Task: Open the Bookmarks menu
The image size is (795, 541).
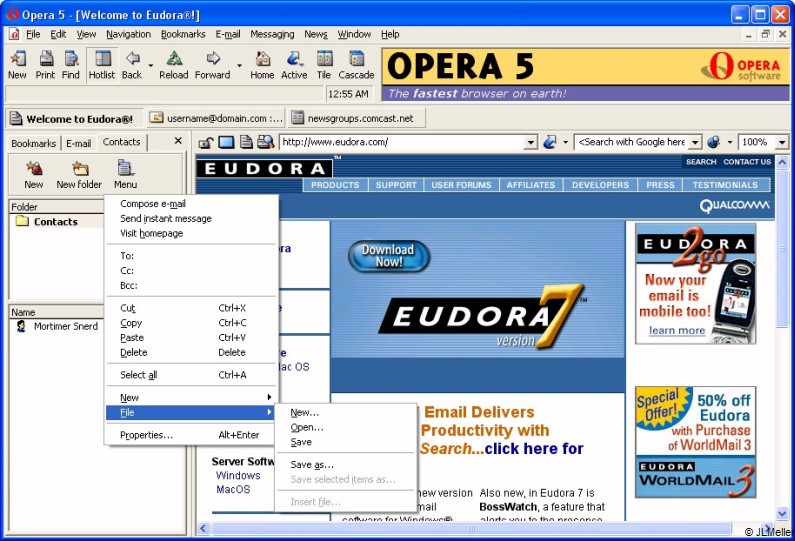Action: [183, 34]
